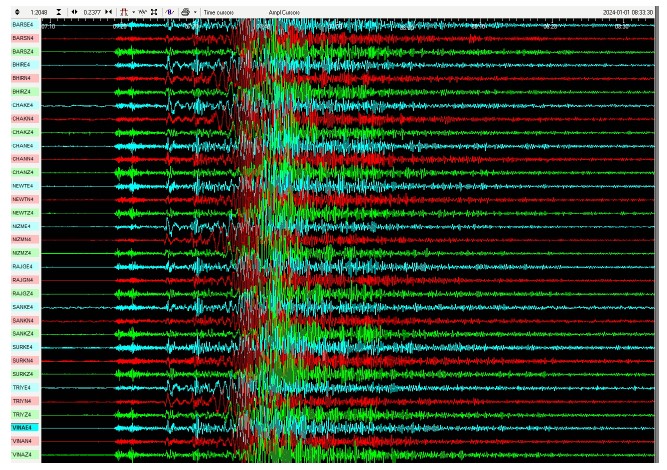Click the date-time display 2024-01-01 08:33:30
This screenshot has height=470, width=667.
click(628, 11)
